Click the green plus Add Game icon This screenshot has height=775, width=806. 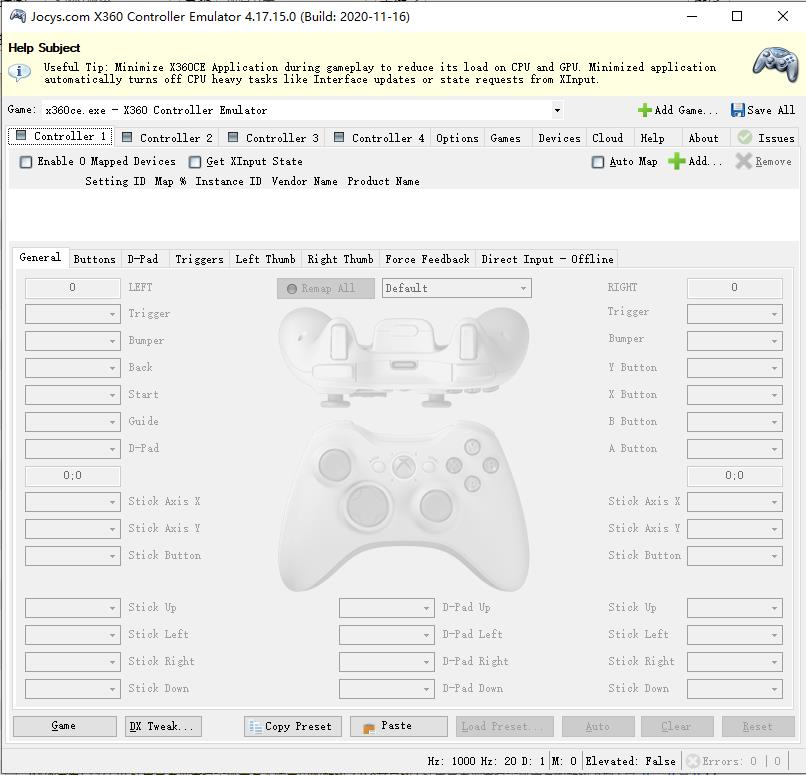pyautogui.click(x=644, y=110)
